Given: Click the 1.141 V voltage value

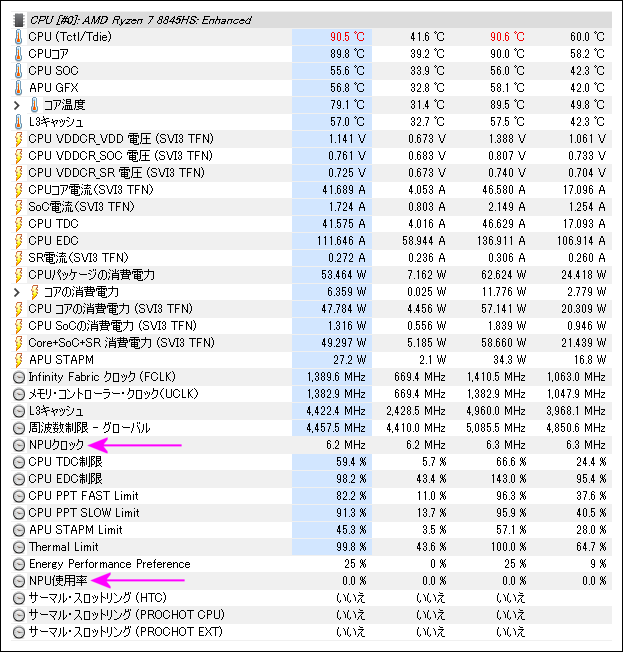Looking at the screenshot, I should (x=347, y=139).
